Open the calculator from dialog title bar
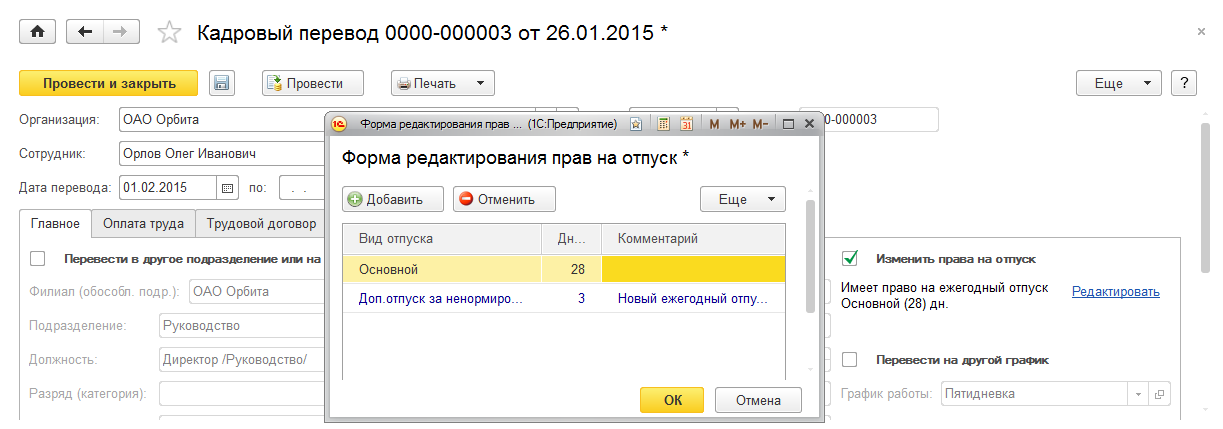 point(663,124)
